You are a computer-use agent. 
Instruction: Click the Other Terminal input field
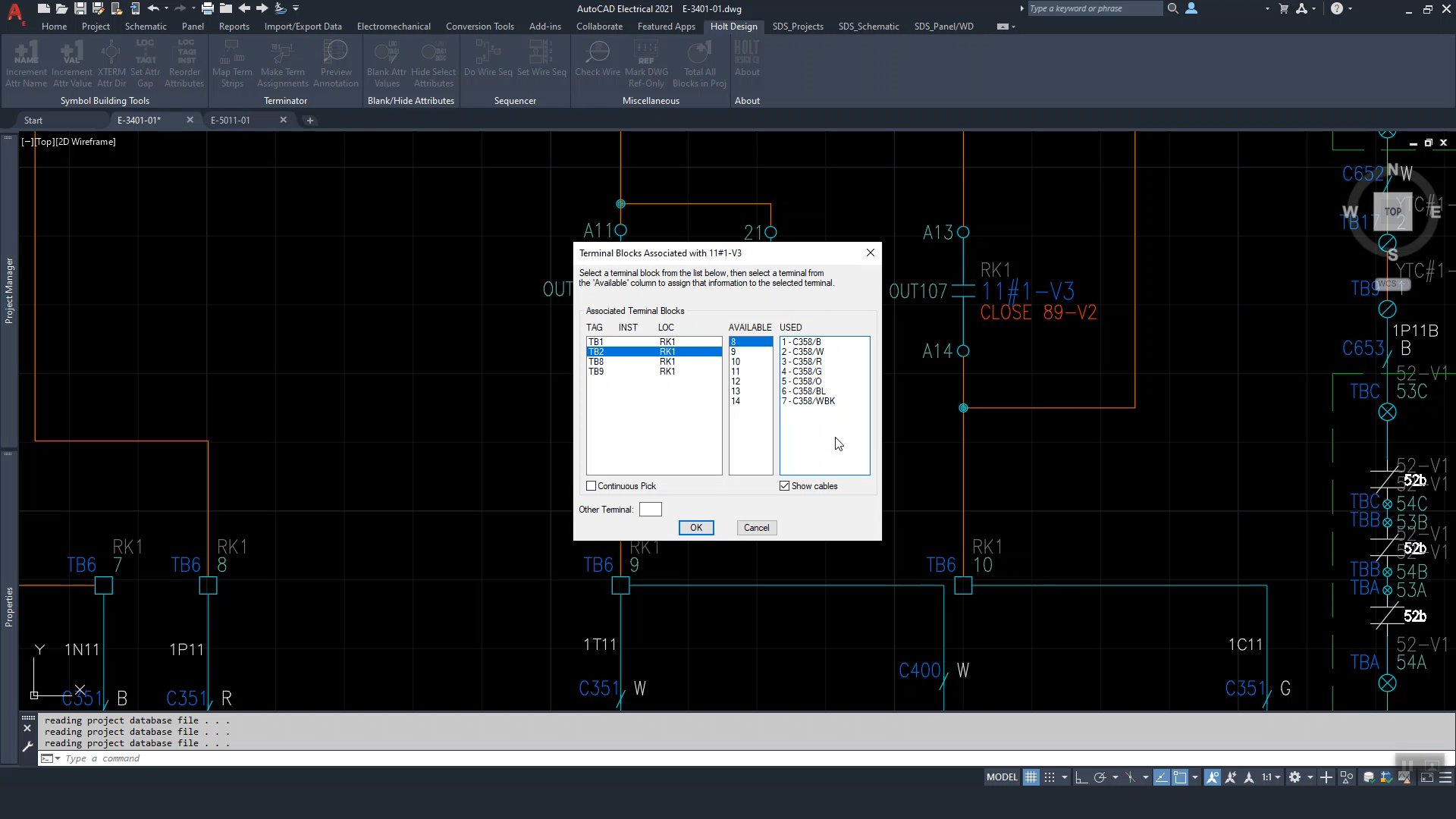point(650,510)
